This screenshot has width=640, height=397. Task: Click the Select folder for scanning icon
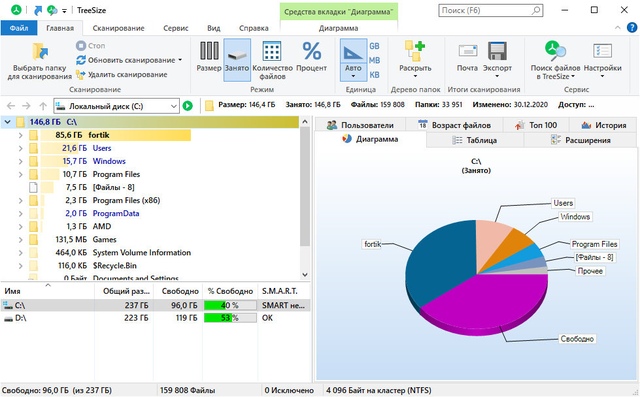click(40, 52)
